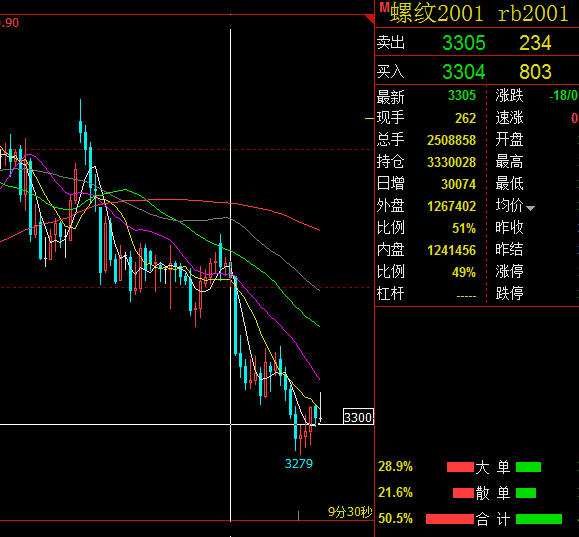Click the red corner triangle above the chart
Image resolution: width=579 pixels, height=537 pixels.
coord(370,19)
